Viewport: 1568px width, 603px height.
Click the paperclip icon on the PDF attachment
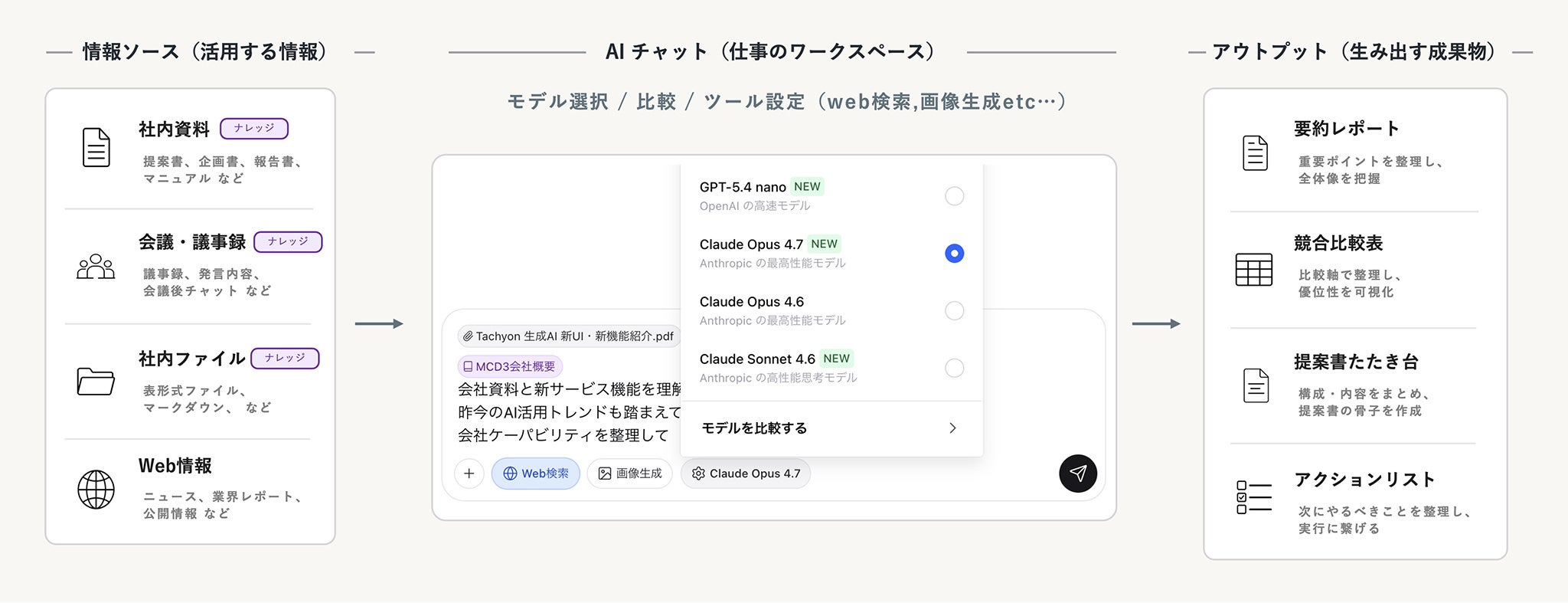tap(468, 336)
